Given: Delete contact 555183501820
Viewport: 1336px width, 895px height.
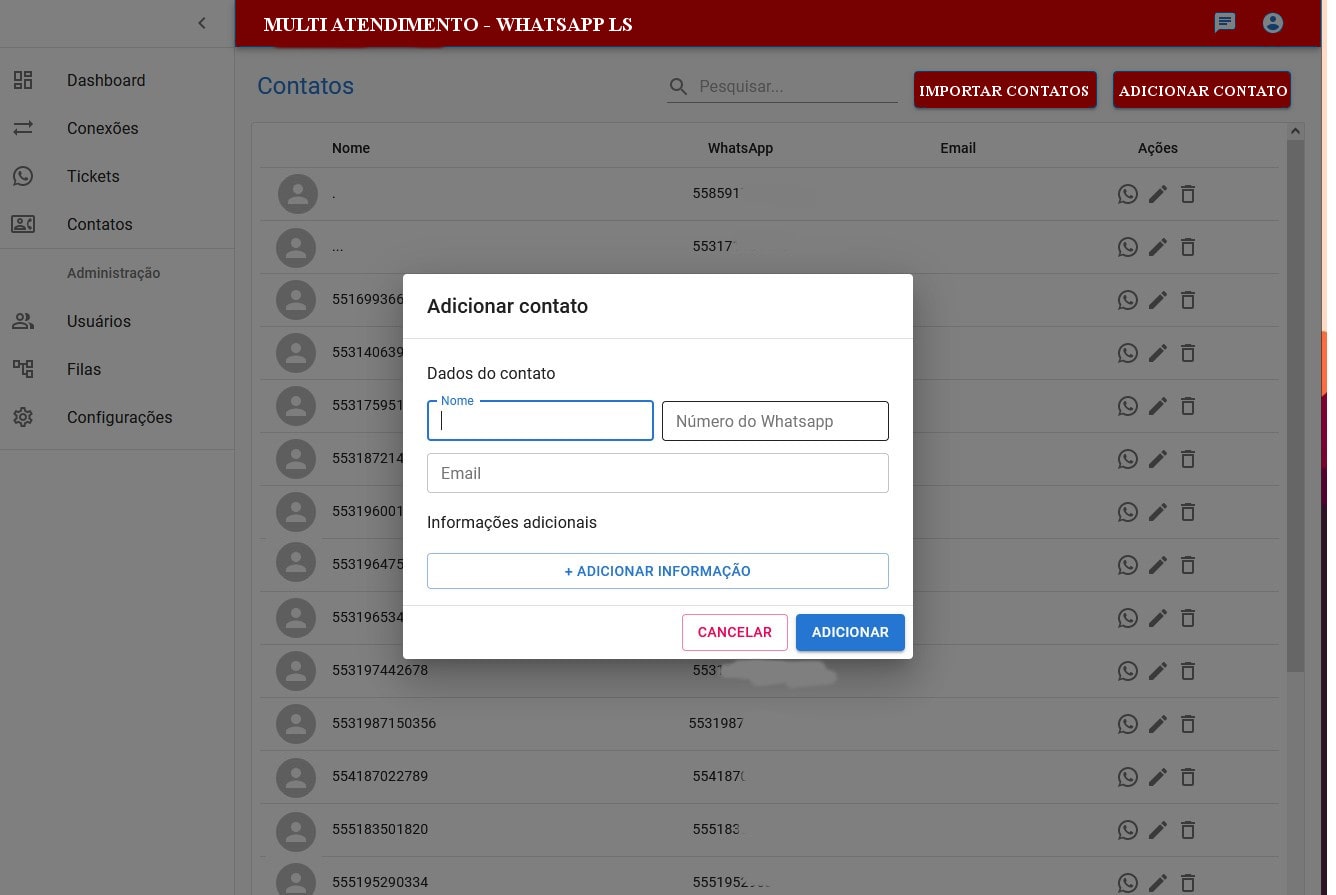Looking at the screenshot, I should (x=1188, y=830).
